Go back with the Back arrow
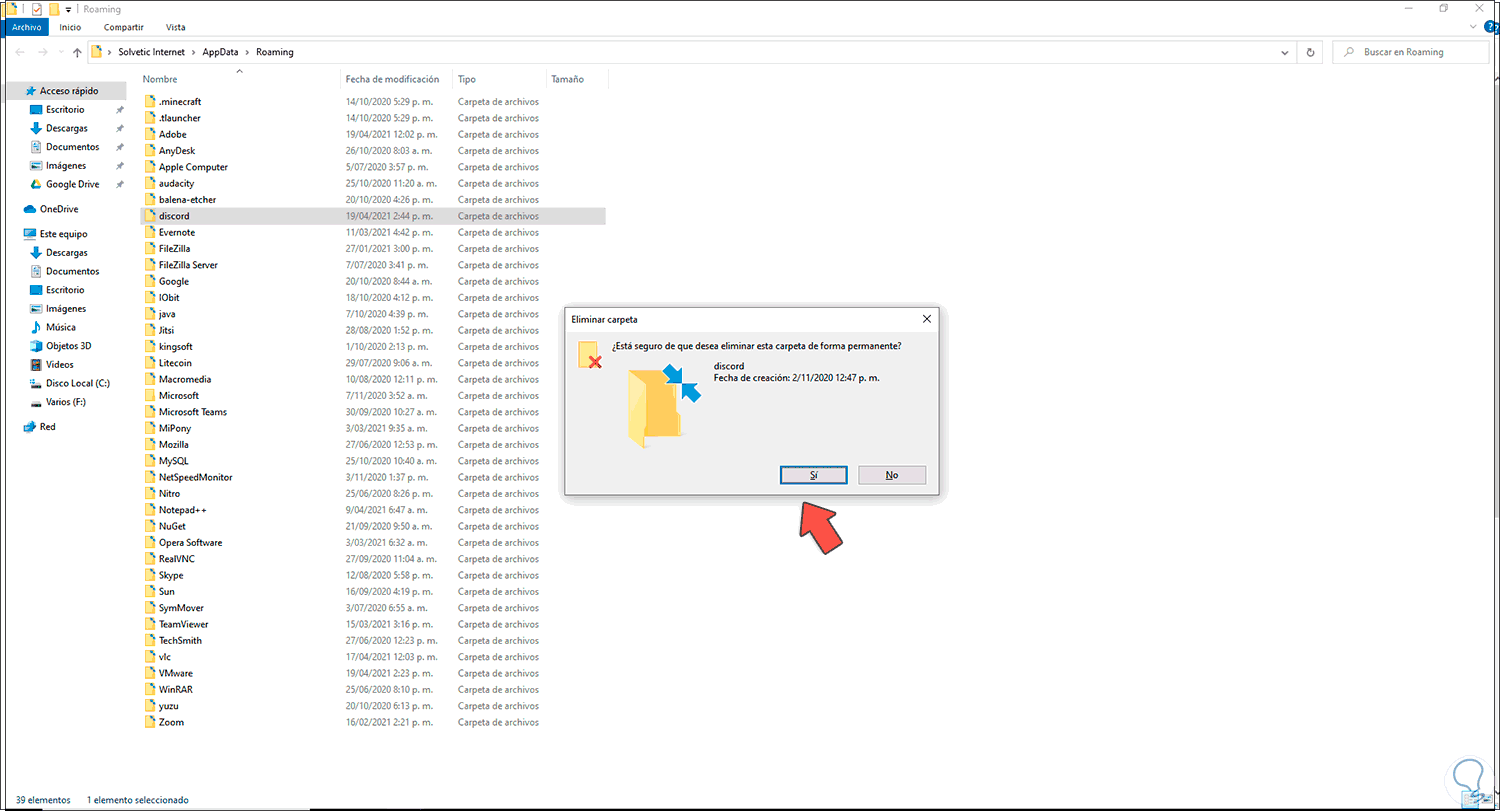This screenshot has width=1500, height=811. 20,52
